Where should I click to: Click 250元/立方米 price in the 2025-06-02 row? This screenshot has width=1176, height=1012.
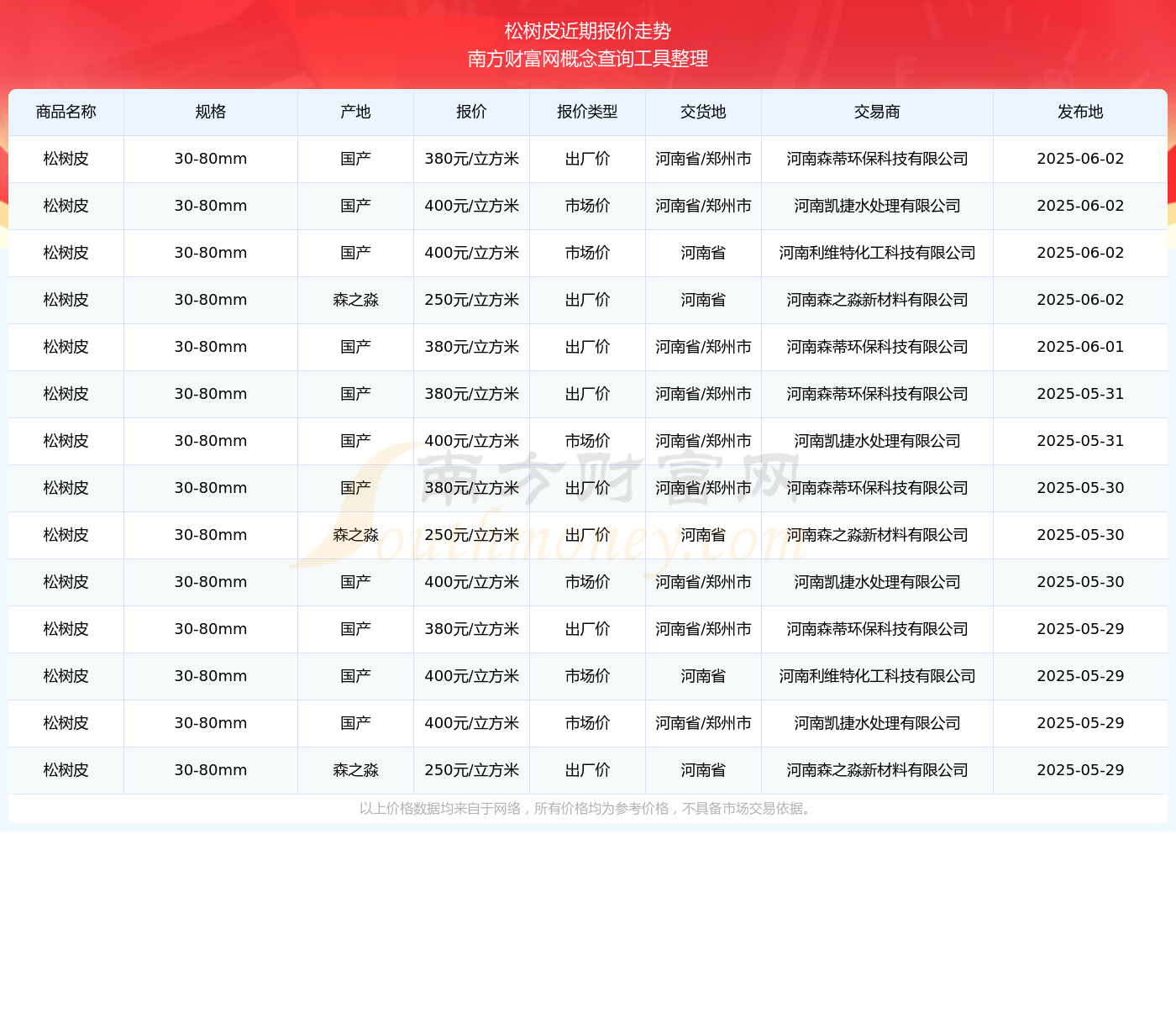tap(471, 300)
